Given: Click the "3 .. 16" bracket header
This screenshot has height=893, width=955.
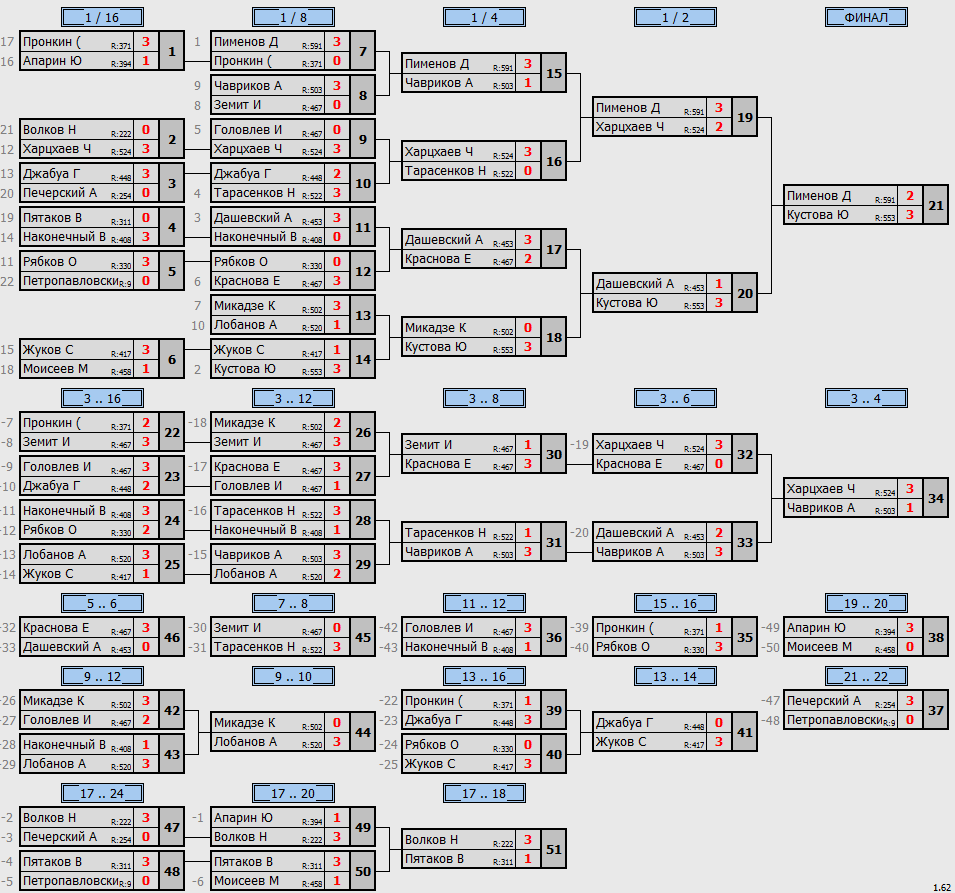Looking at the screenshot, I should (x=102, y=398).
